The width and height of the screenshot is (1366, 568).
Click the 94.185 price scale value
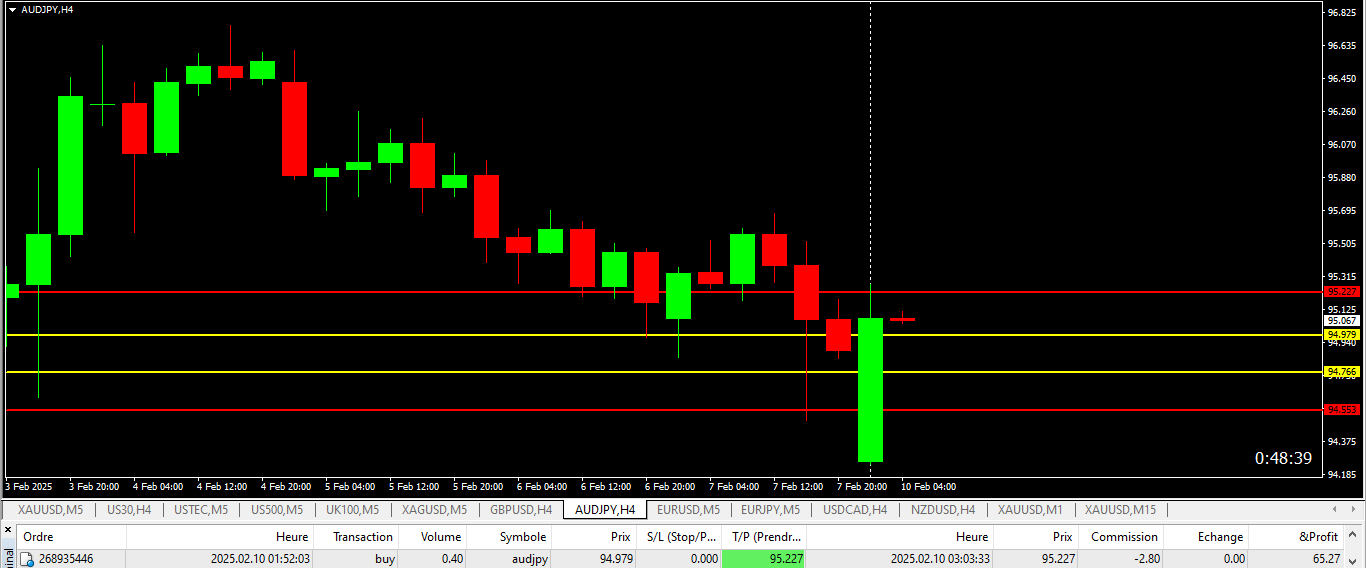[1341, 475]
